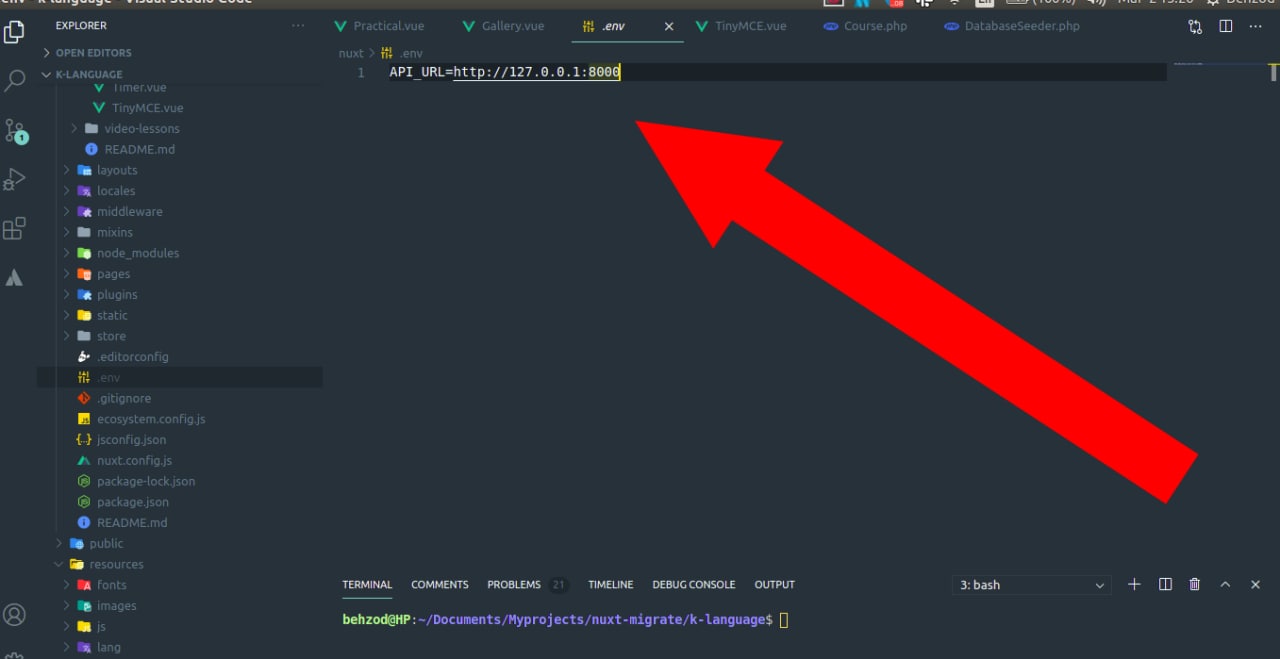Switch to Gallery.vue tab
This screenshot has height=659, width=1280.
point(503,26)
